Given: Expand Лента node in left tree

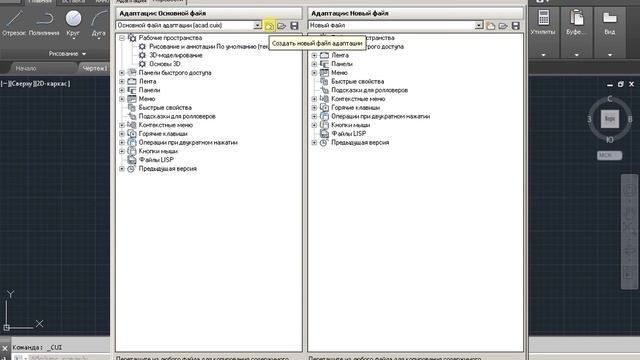Looking at the screenshot, I should point(122,81).
